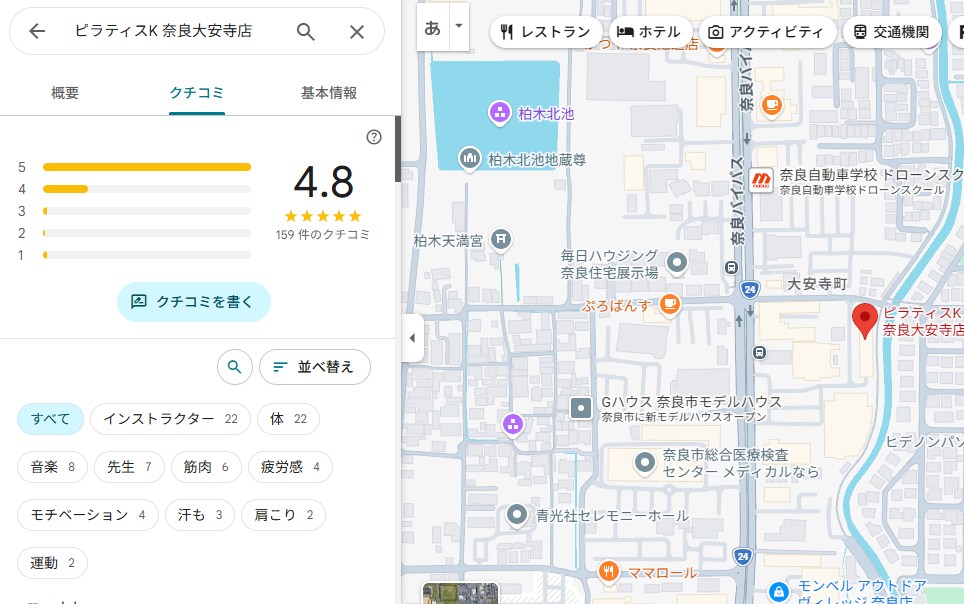Filter map by レストラン
The height and width of the screenshot is (604, 964).
coord(546,32)
